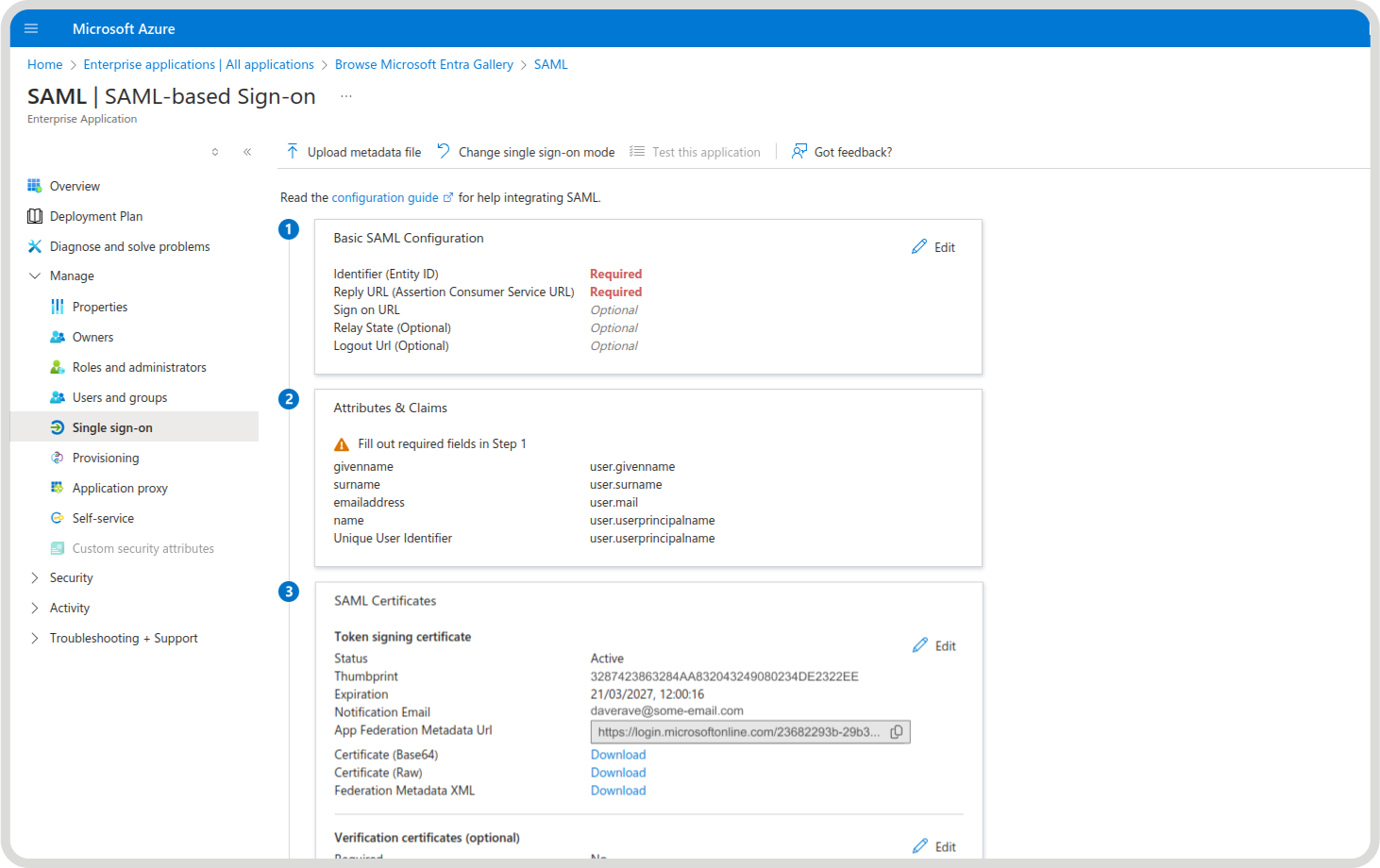1380x868 pixels.
Task: Click the pencil icon for Token signing certificate
Action: click(920, 645)
